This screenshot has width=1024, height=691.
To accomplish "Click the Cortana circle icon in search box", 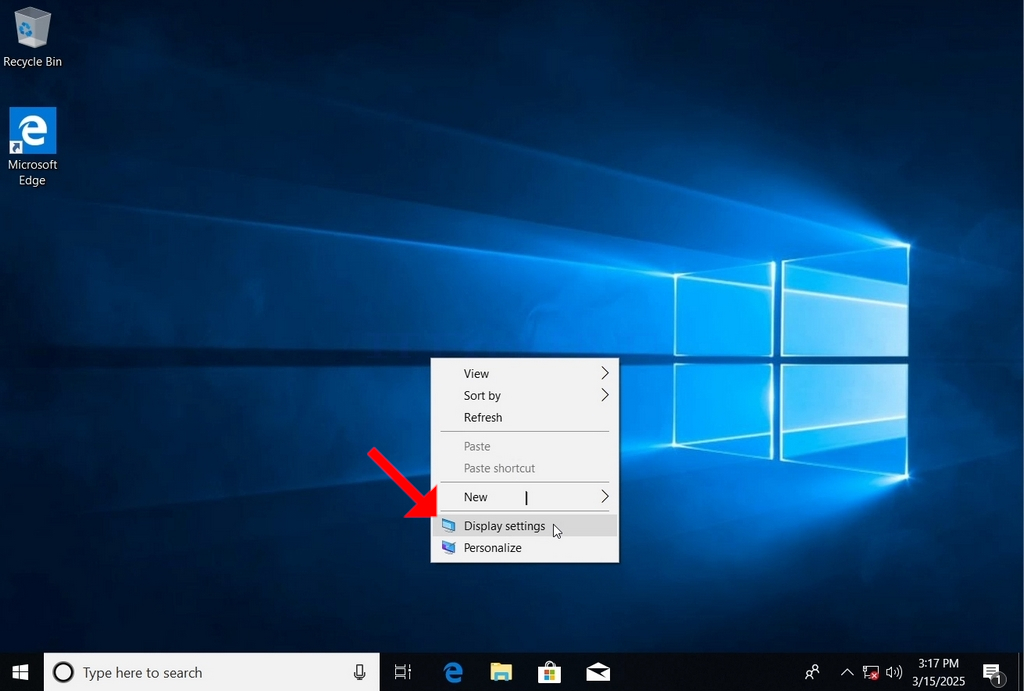I will coord(63,672).
